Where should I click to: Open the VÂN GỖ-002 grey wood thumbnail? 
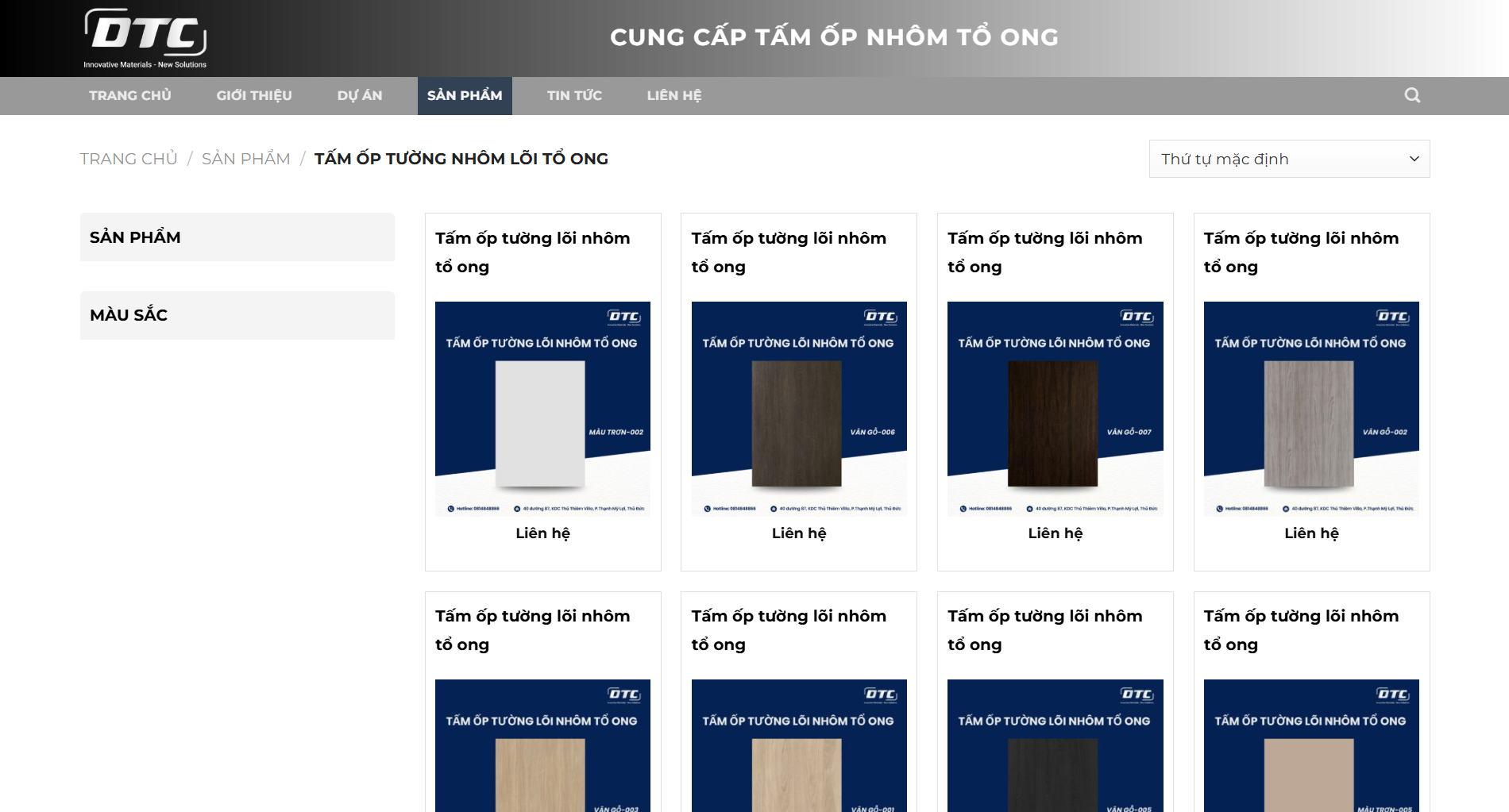pyautogui.click(x=1311, y=409)
